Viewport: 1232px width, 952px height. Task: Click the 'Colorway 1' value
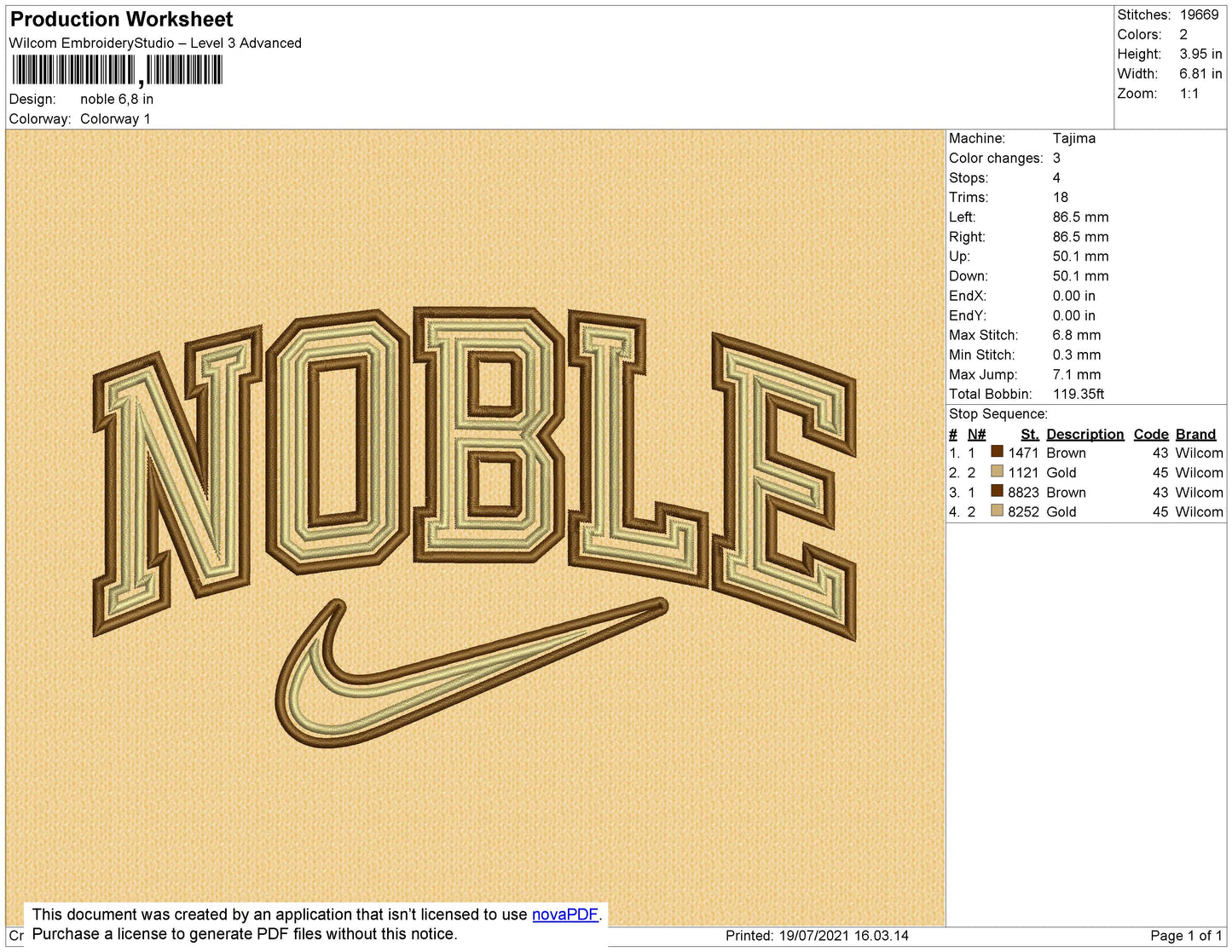[x=115, y=118]
